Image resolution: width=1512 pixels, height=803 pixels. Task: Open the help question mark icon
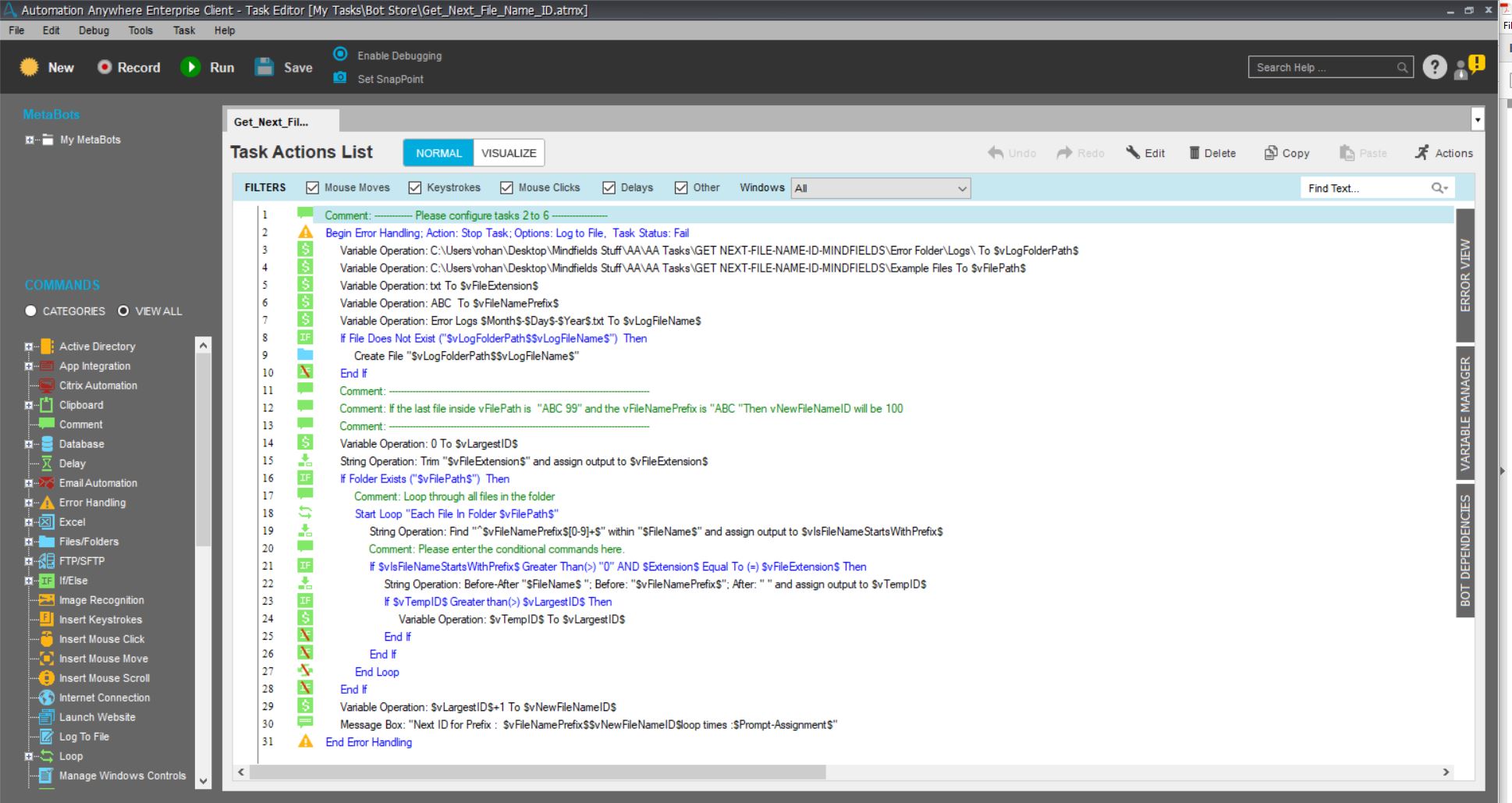tap(1434, 68)
